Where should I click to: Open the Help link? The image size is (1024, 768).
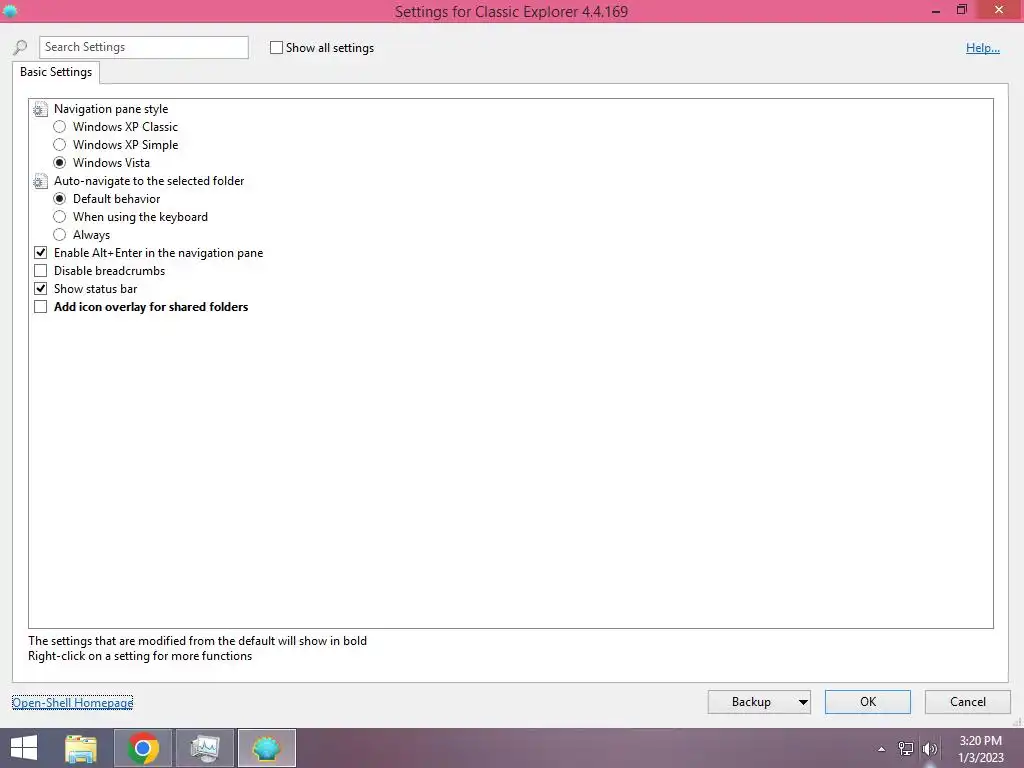[x=983, y=48]
